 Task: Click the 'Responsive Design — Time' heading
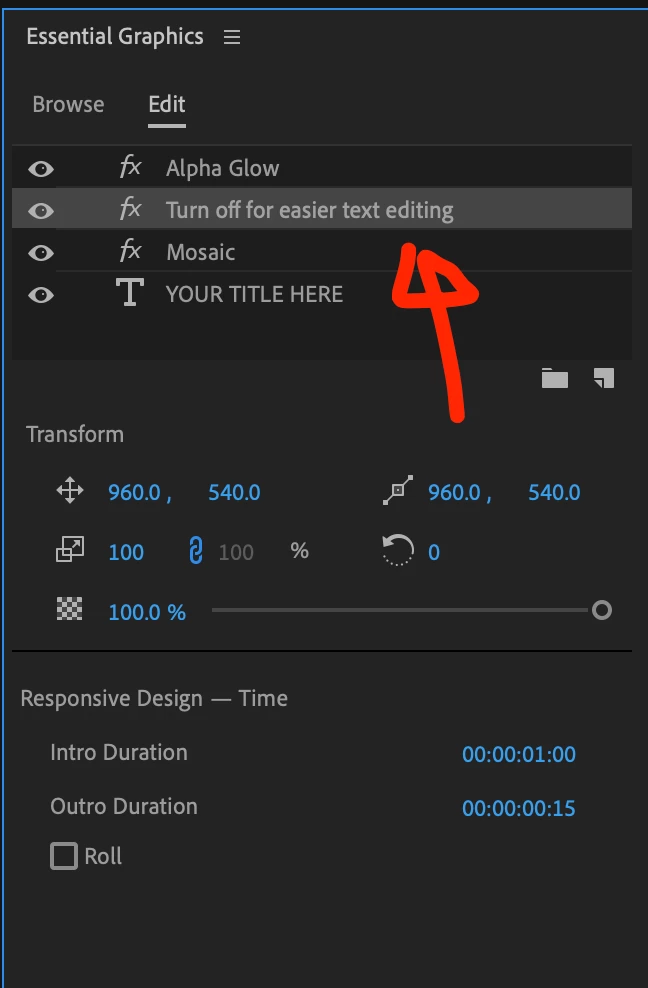[154, 699]
